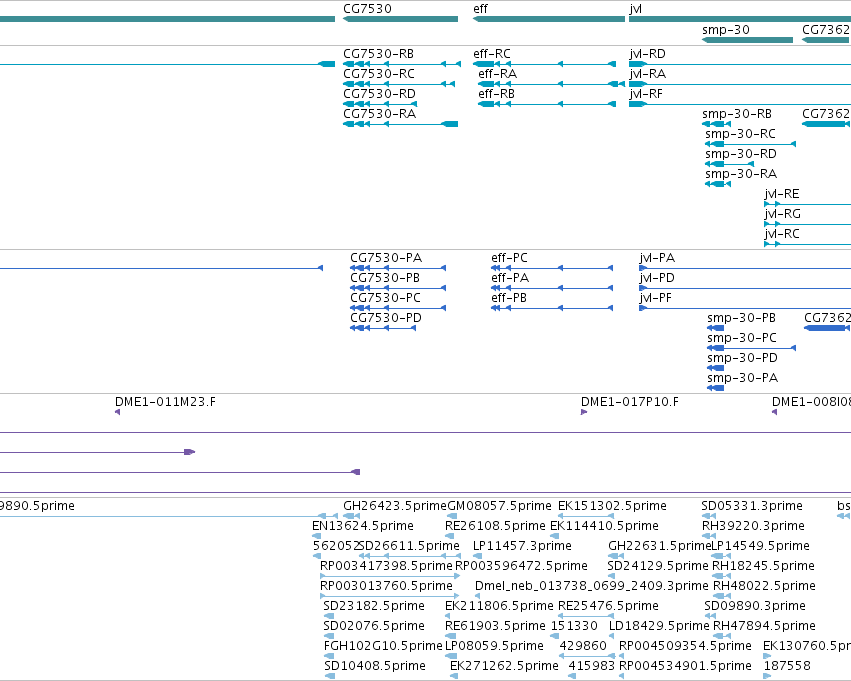Open the eff-PB protein feature
The height and width of the screenshot is (681, 851).
509,298
